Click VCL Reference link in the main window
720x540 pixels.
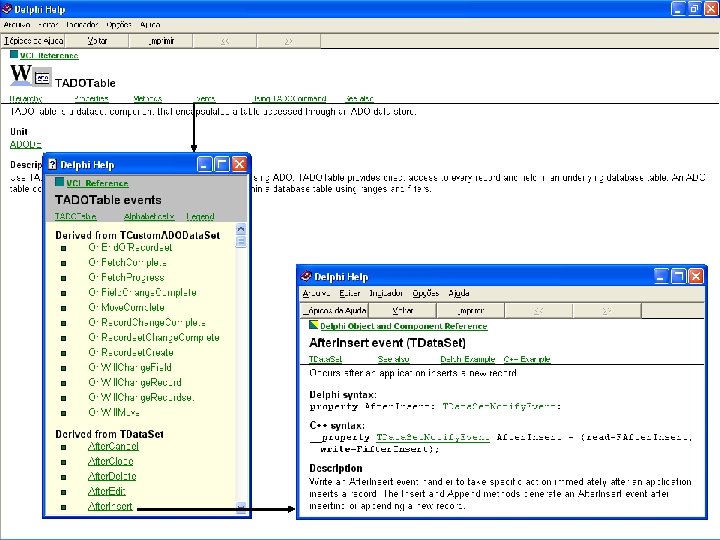click(49, 56)
